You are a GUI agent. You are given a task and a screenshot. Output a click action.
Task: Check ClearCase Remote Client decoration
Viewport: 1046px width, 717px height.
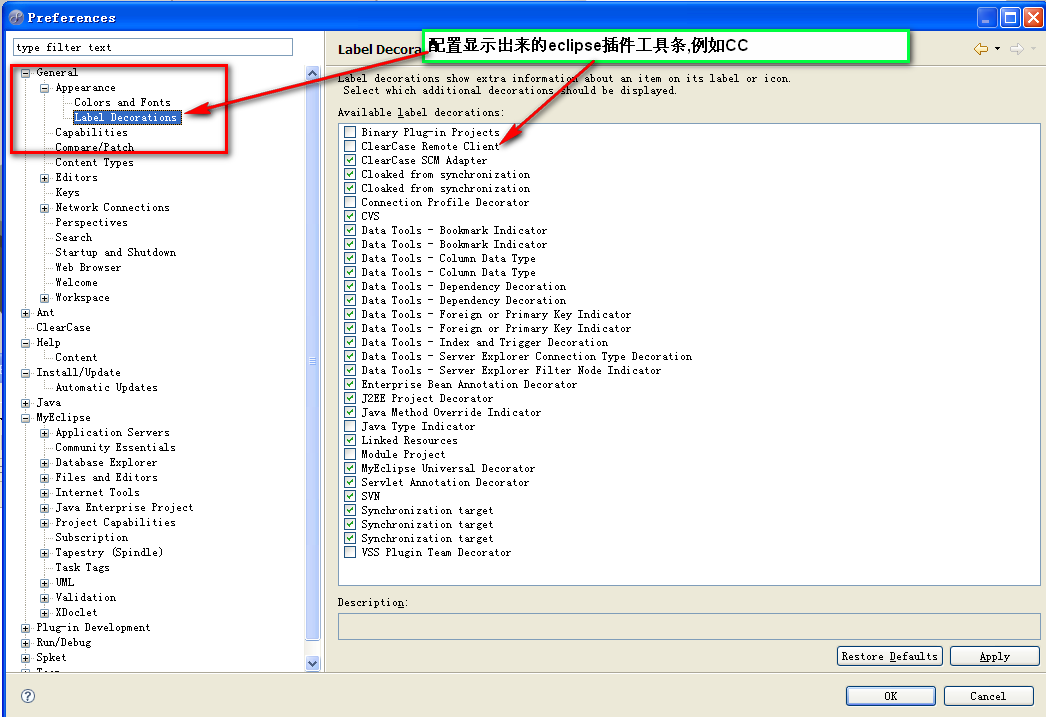[x=350, y=146]
